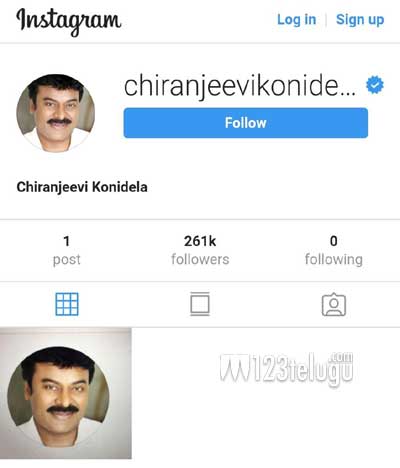Viewport: 400px width, 468px height.
Task: Open the 261k follower count
Action: (x=200, y=241)
